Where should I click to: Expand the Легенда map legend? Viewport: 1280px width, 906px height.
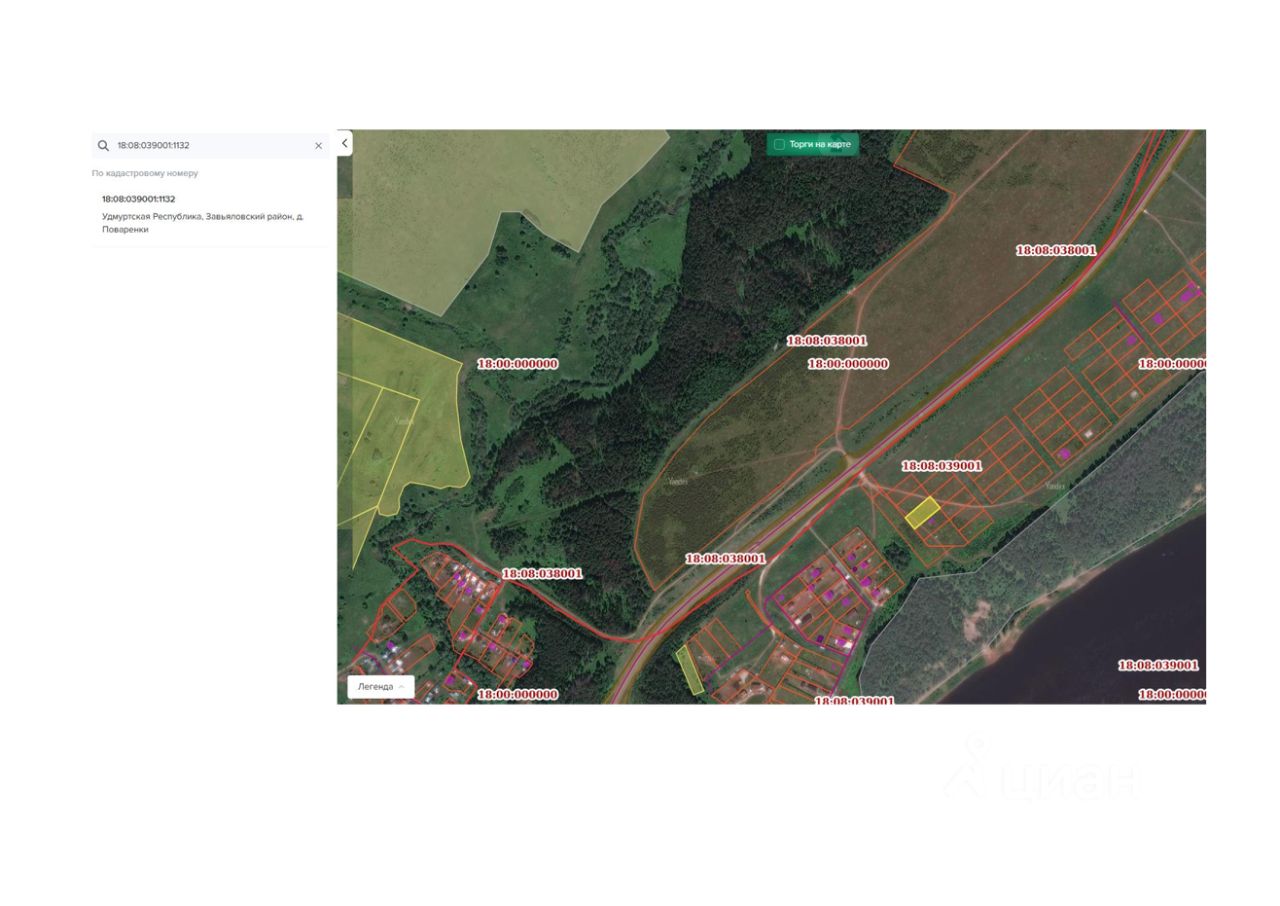coord(381,687)
